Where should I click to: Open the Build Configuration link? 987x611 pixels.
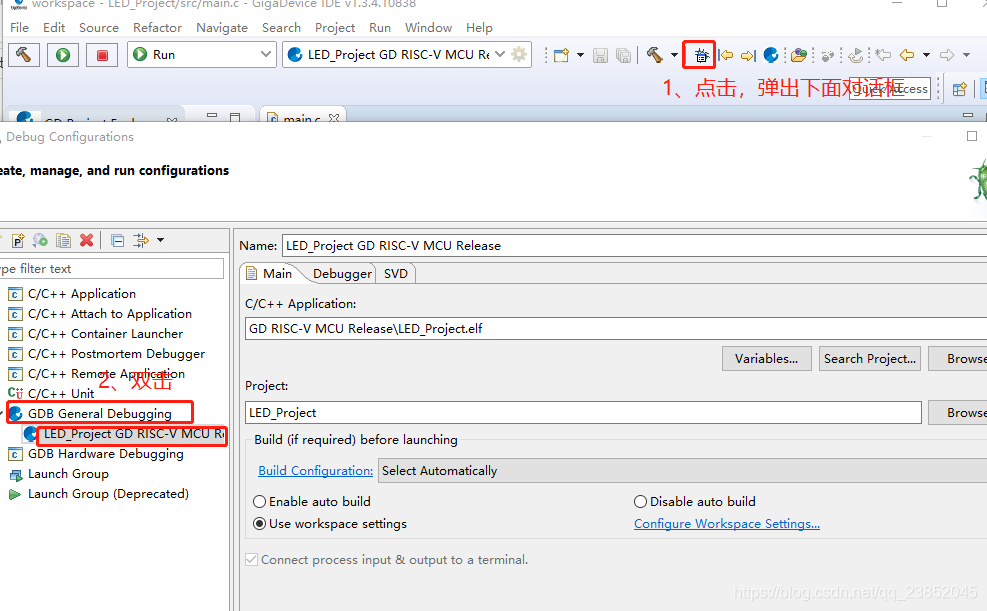pyautogui.click(x=315, y=471)
